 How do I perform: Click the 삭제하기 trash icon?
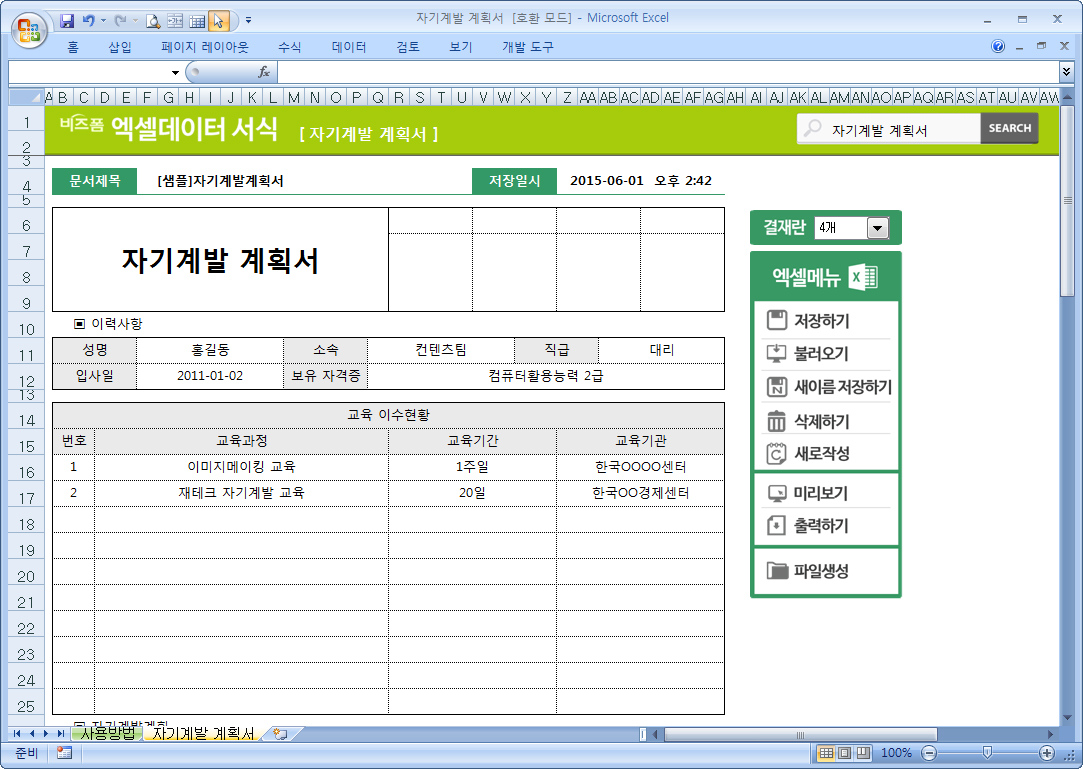pyautogui.click(x=777, y=421)
